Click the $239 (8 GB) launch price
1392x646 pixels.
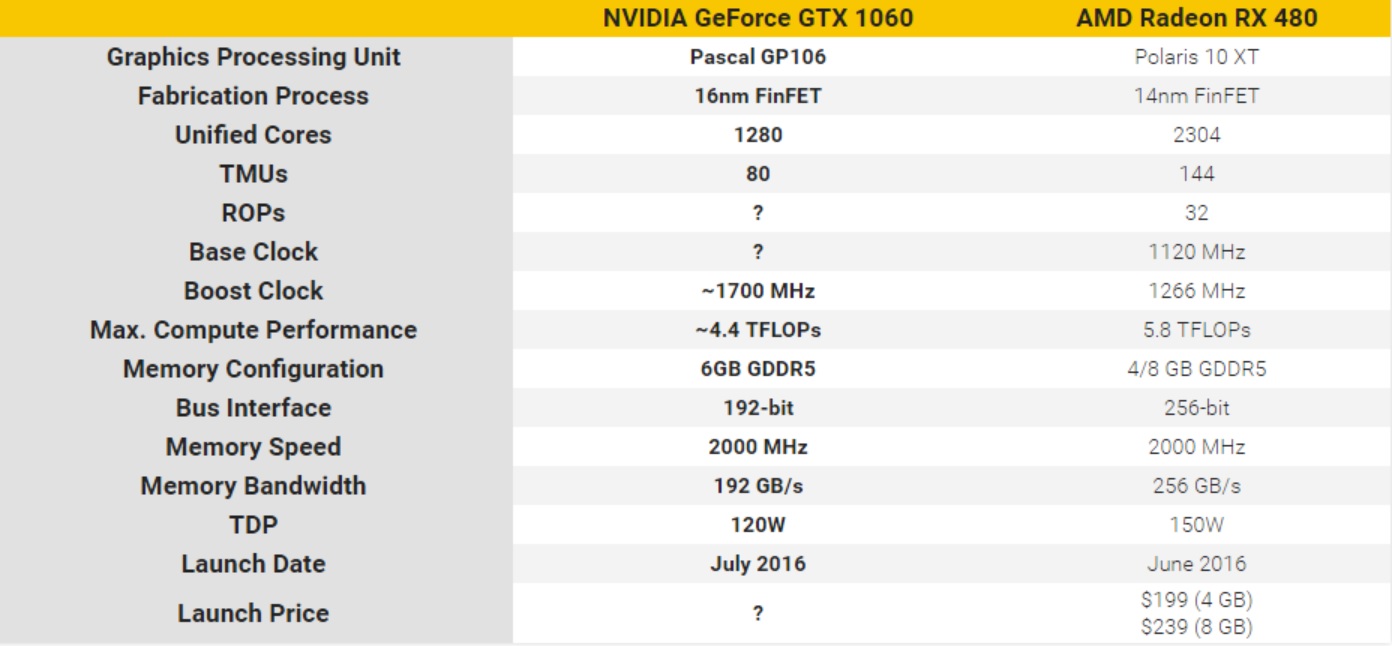1196,627
